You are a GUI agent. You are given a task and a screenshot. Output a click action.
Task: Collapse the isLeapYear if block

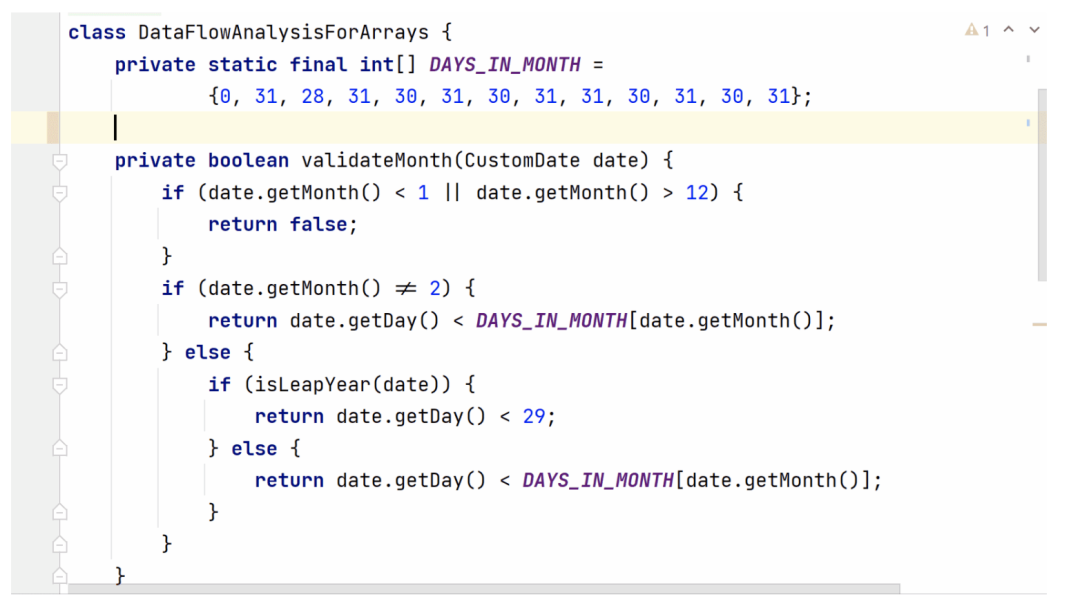tap(59, 385)
